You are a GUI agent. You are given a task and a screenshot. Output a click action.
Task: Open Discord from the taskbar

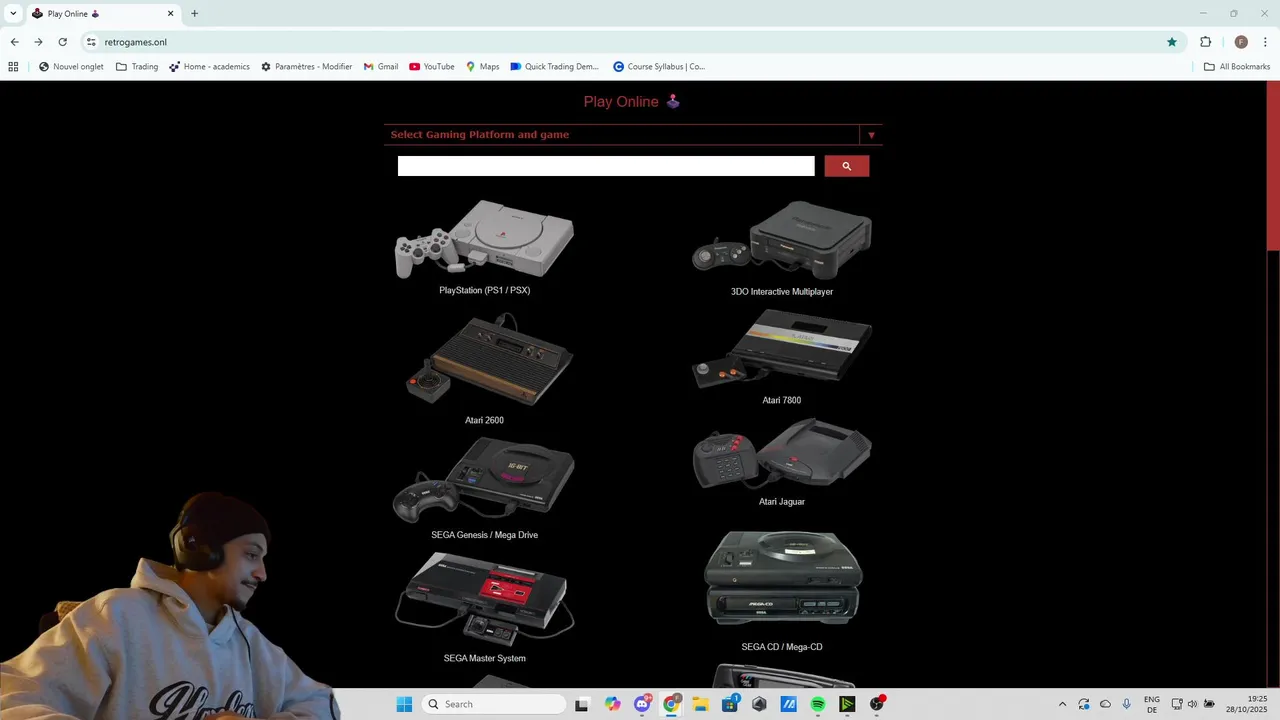click(642, 704)
